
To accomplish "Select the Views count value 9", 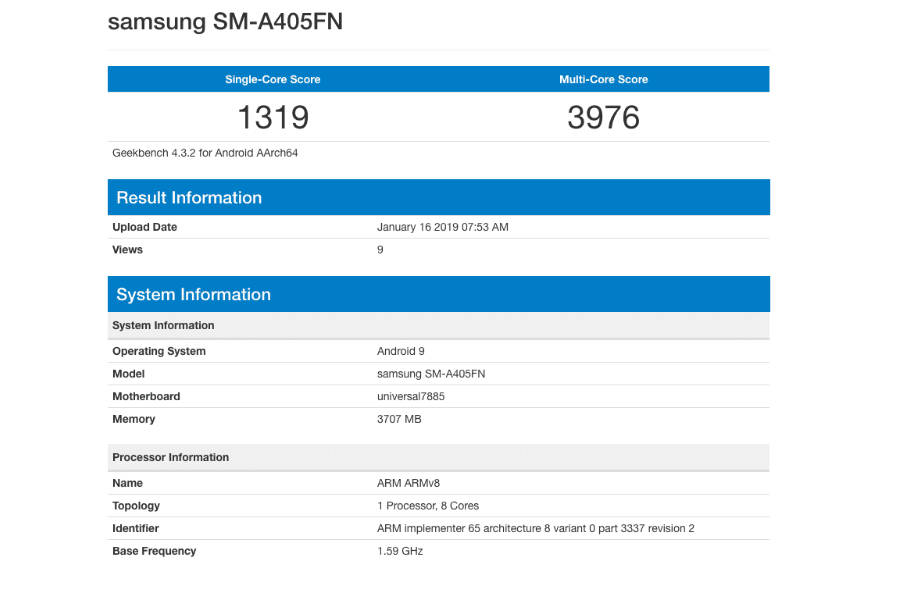I will click(x=378, y=249).
